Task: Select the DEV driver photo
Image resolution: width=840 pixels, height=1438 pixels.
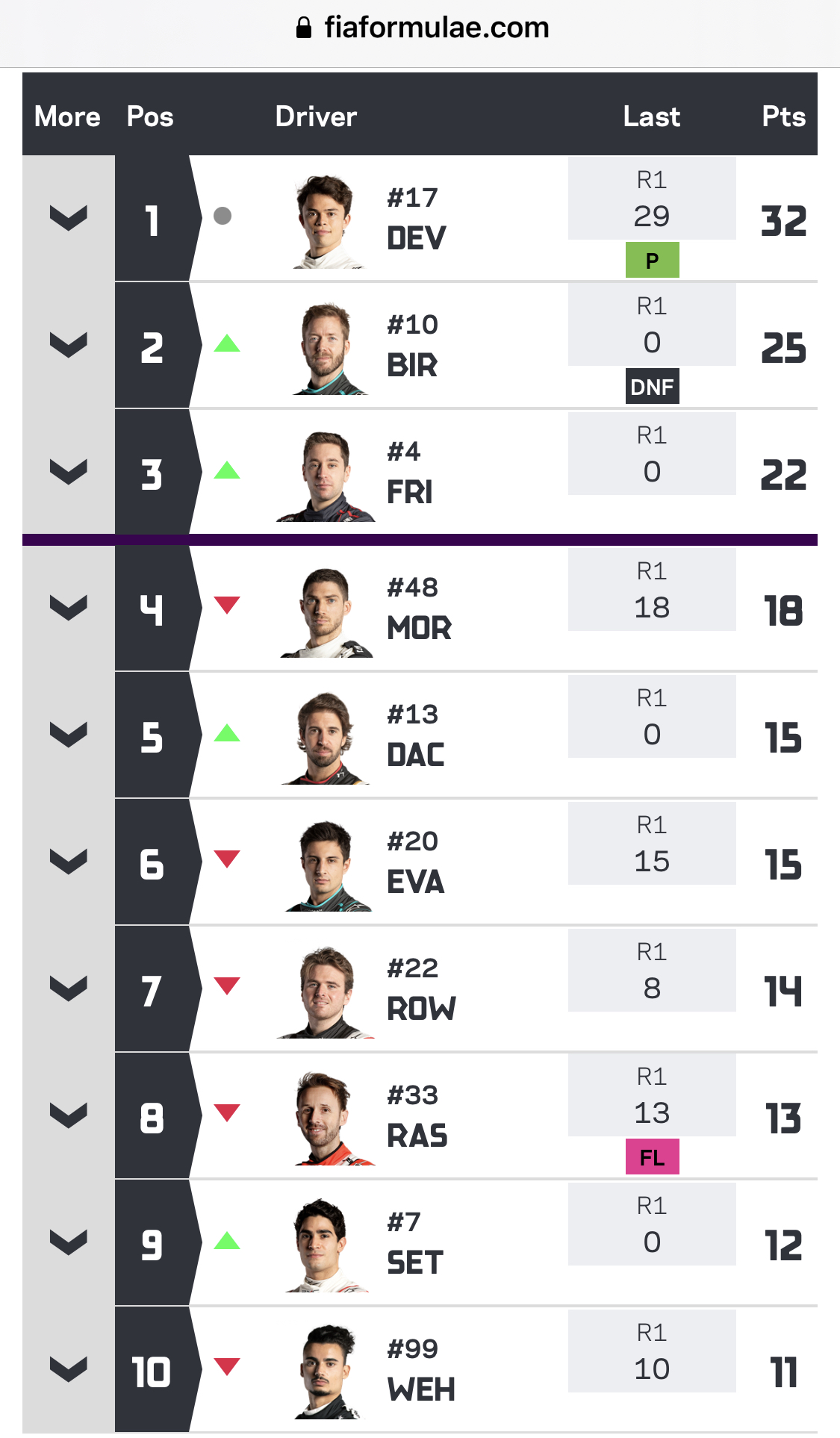Action: [326, 221]
